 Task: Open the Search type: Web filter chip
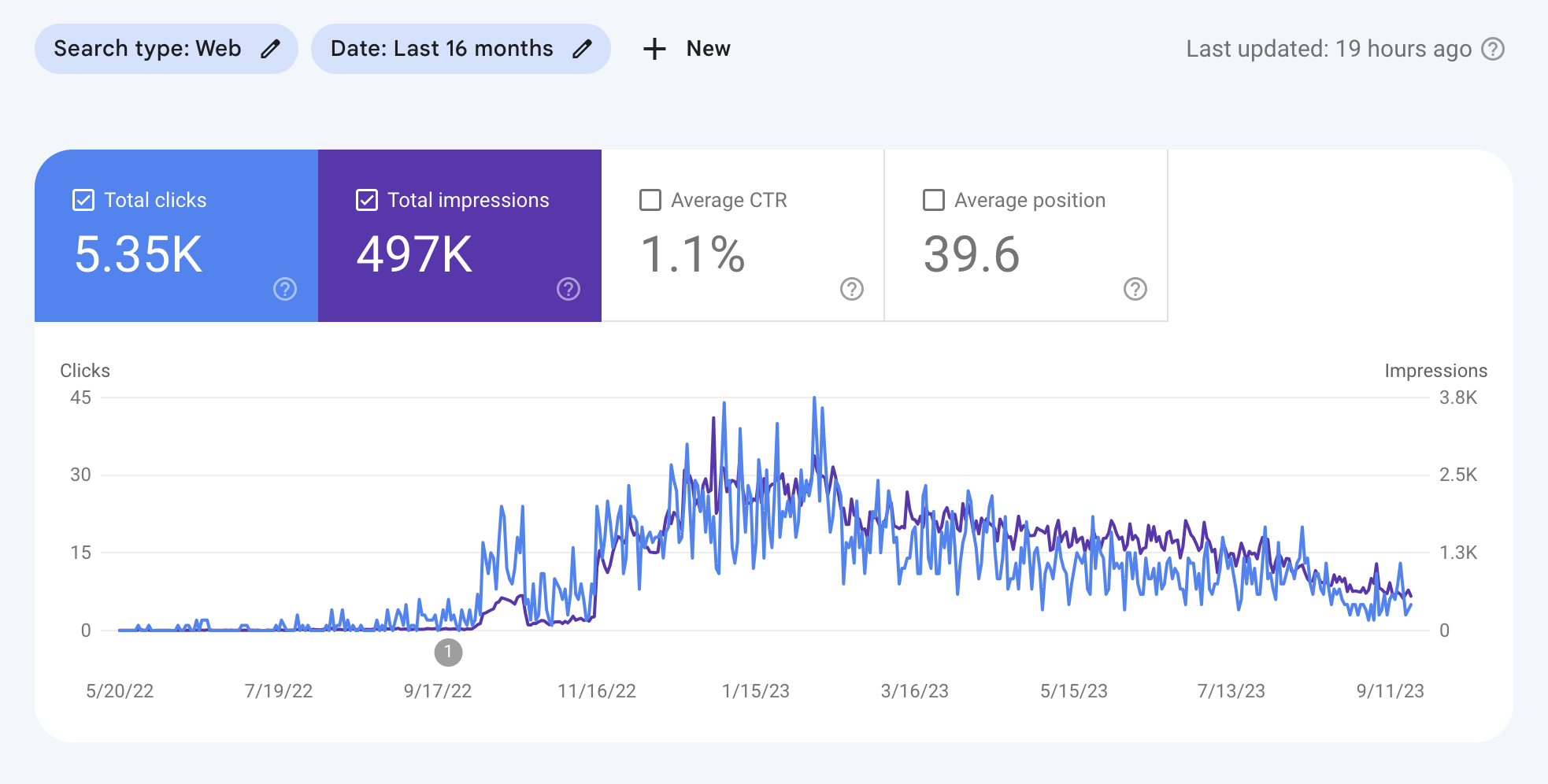[x=147, y=49]
